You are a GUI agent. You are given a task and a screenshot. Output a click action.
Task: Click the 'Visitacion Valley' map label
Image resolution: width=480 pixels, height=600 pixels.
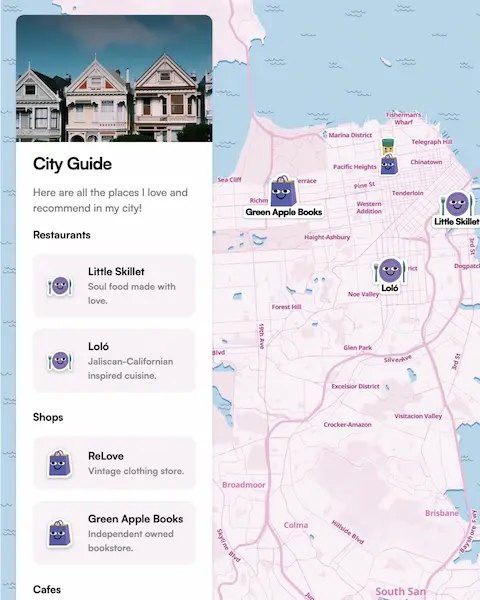(x=418, y=416)
